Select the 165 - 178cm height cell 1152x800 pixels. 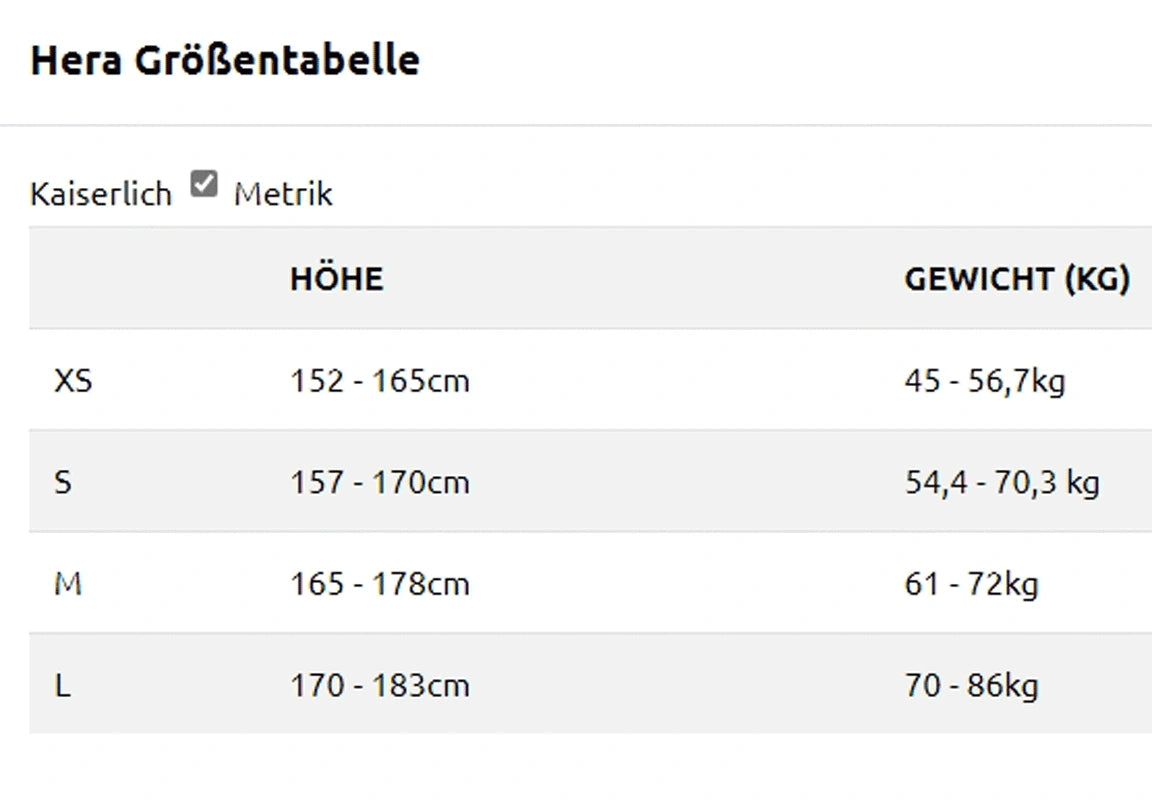tap(379, 584)
